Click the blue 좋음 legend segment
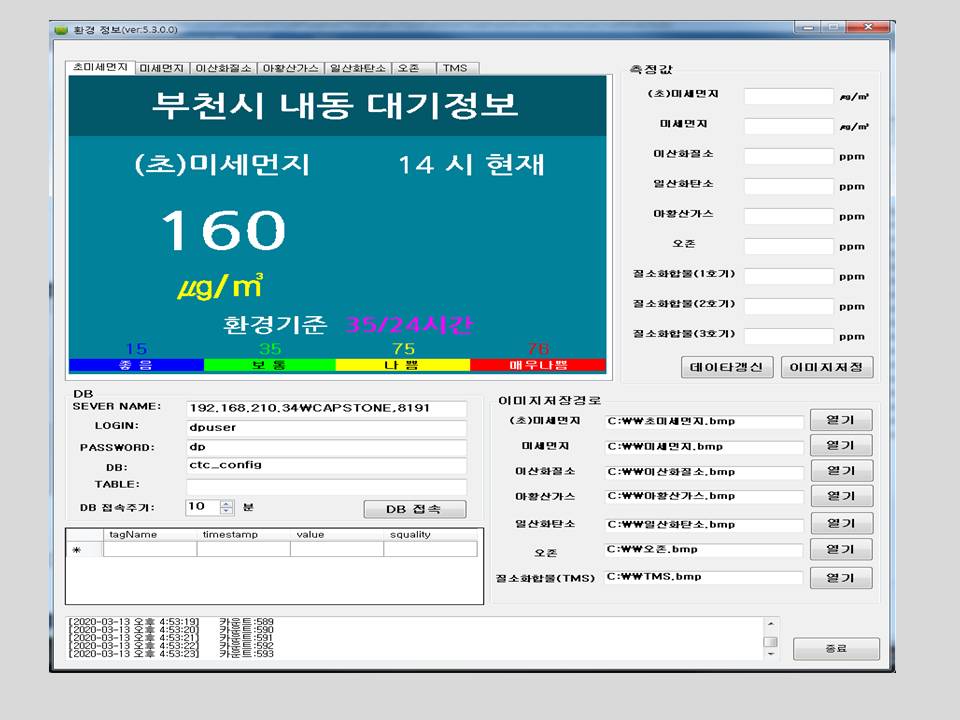This screenshot has width=960, height=720. [x=136, y=365]
